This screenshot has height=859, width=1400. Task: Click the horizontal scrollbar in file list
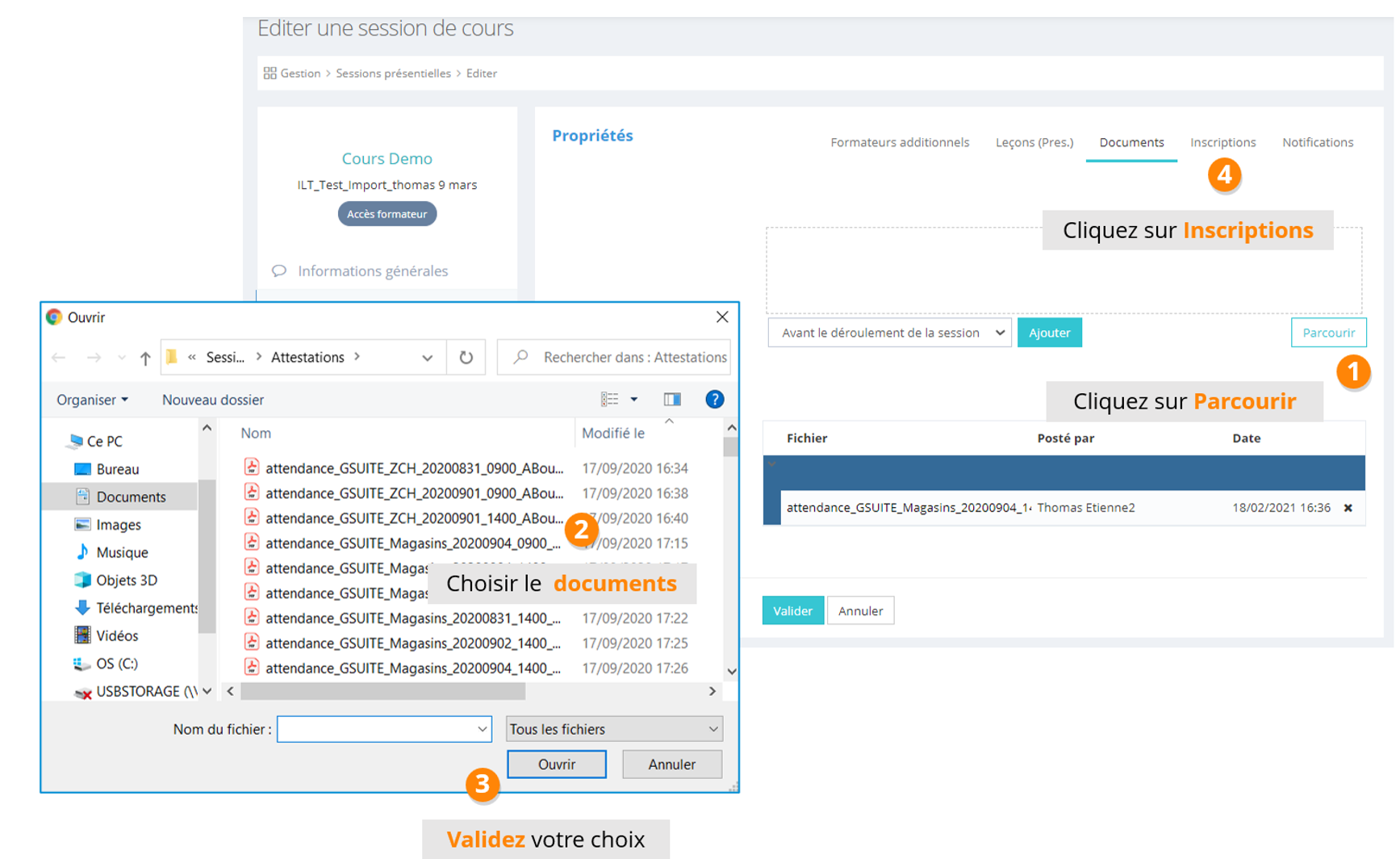click(x=383, y=691)
